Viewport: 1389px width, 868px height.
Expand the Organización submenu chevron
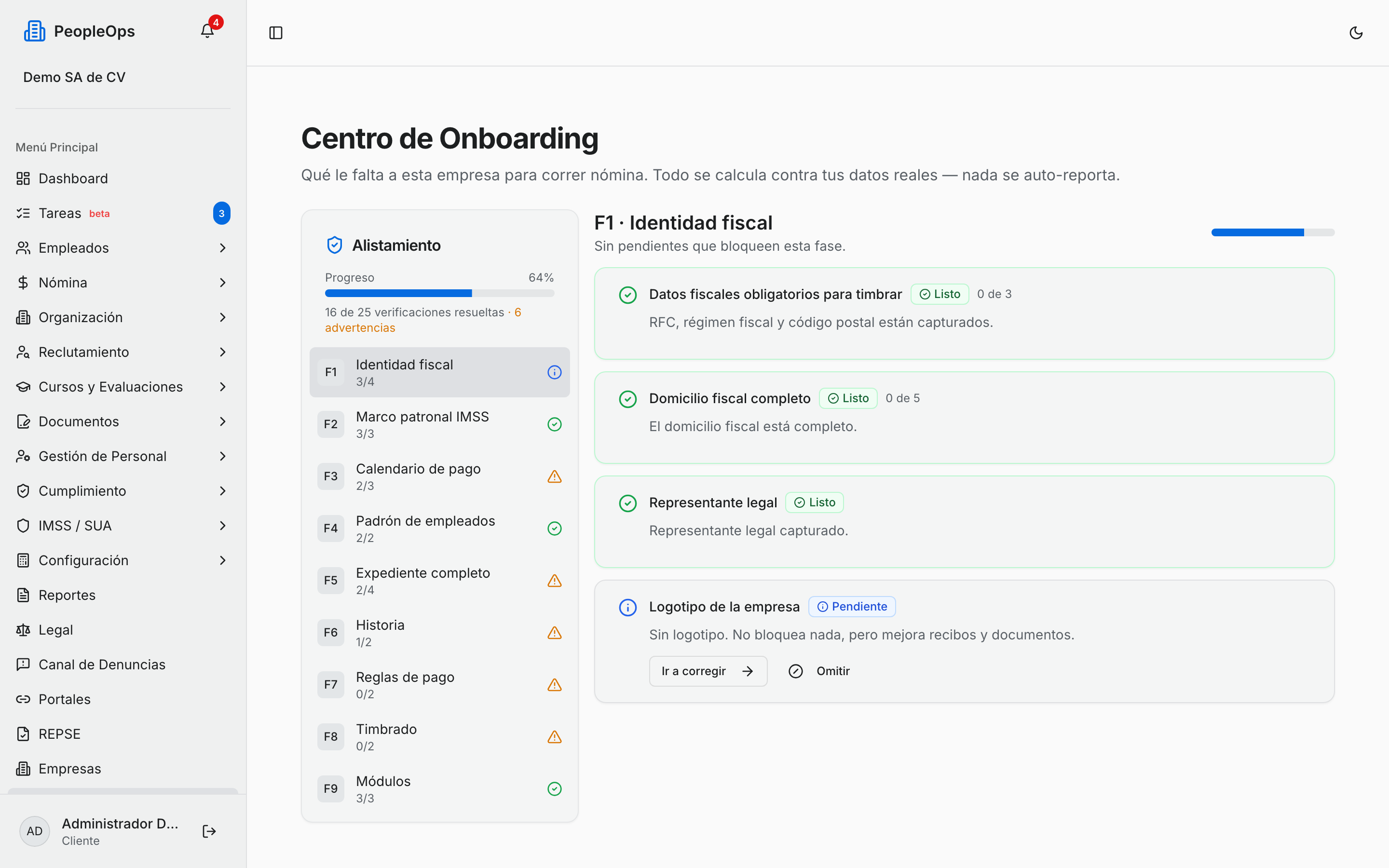(x=223, y=317)
